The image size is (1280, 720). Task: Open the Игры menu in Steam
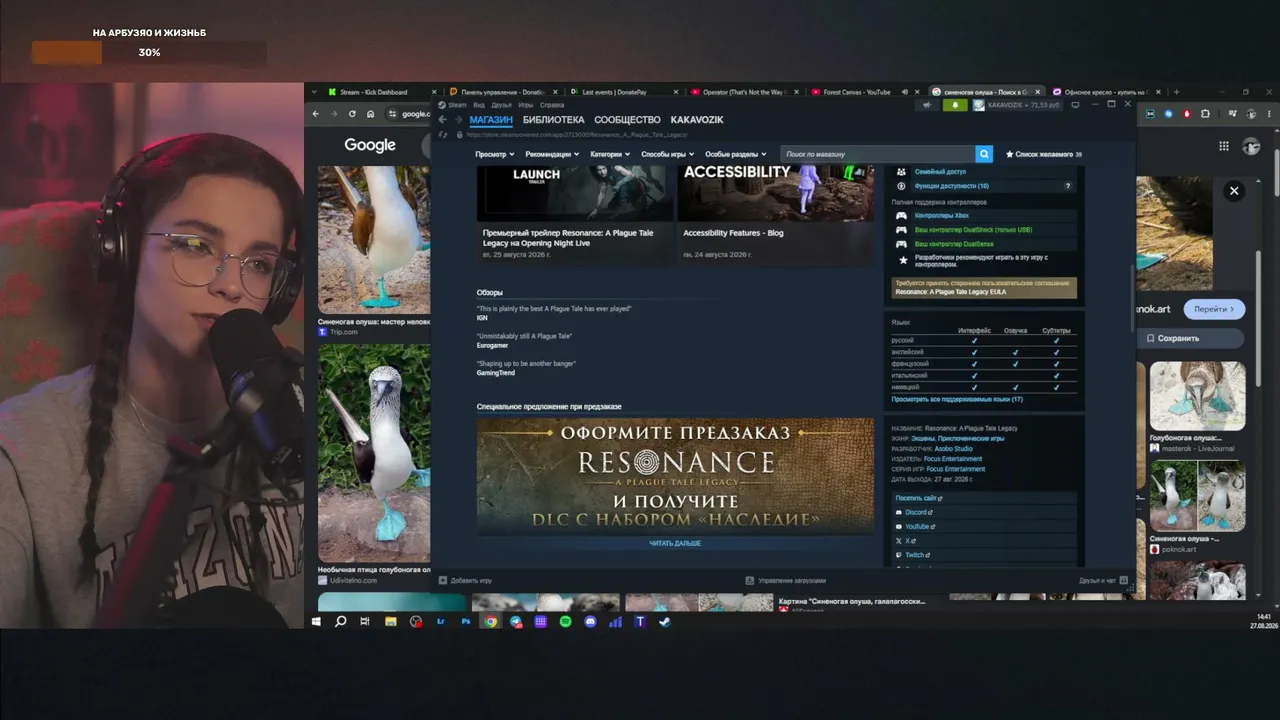pyautogui.click(x=526, y=105)
